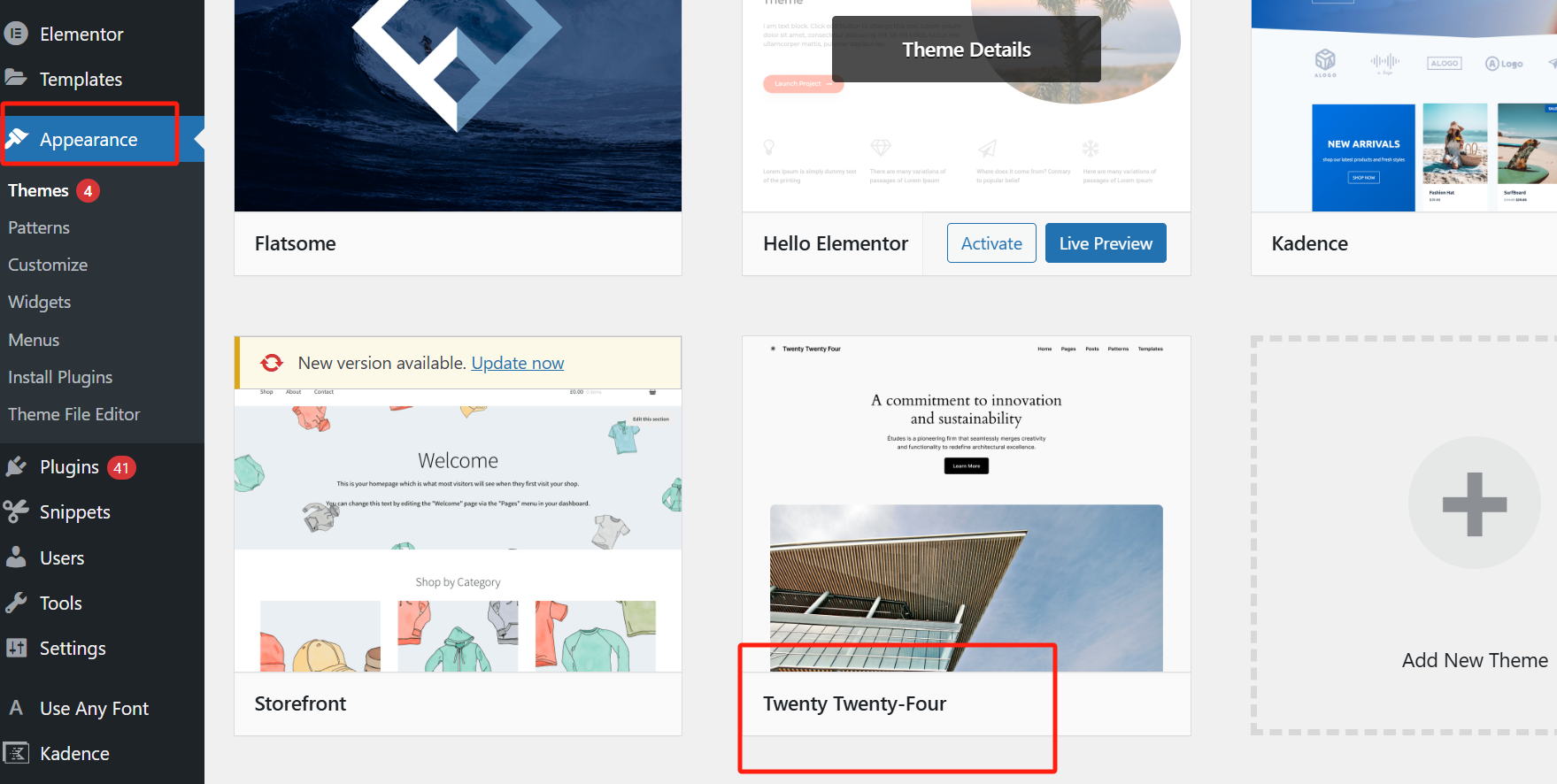Screen dimensions: 1557x784
Task: Click the Update now link
Action: pos(518,363)
